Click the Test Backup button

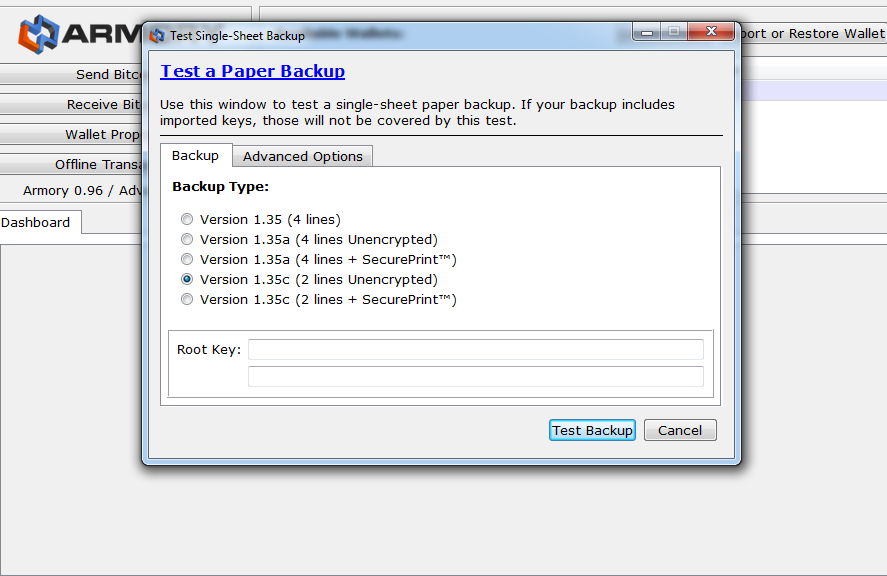(592, 430)
